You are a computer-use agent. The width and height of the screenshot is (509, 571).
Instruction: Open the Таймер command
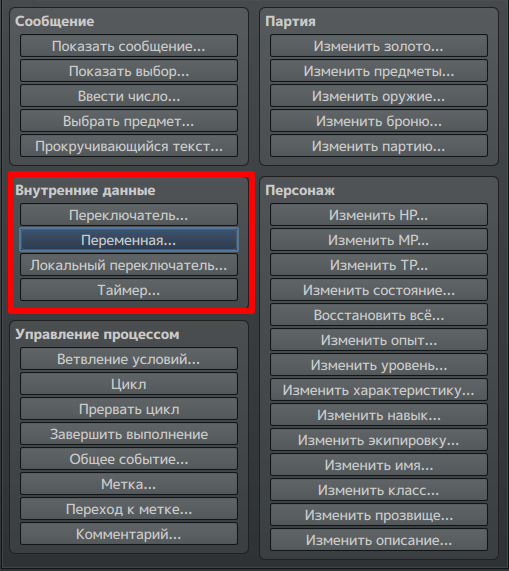(129, 290)
